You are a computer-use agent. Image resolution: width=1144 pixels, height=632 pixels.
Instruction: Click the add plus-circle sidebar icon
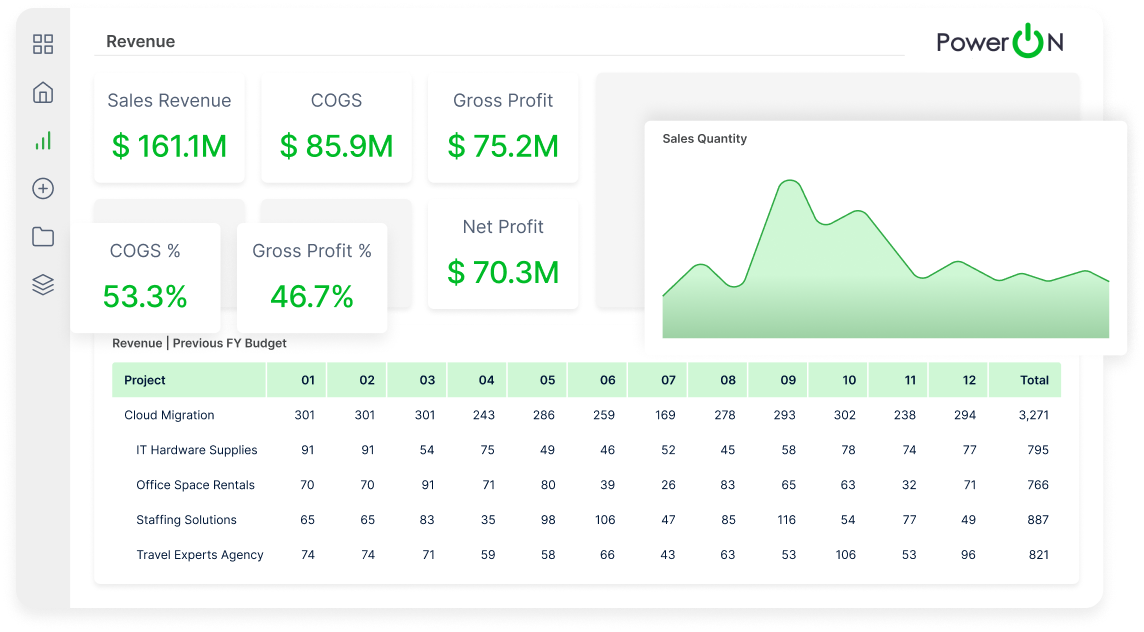pyautogui.click(x=43, y=189)
